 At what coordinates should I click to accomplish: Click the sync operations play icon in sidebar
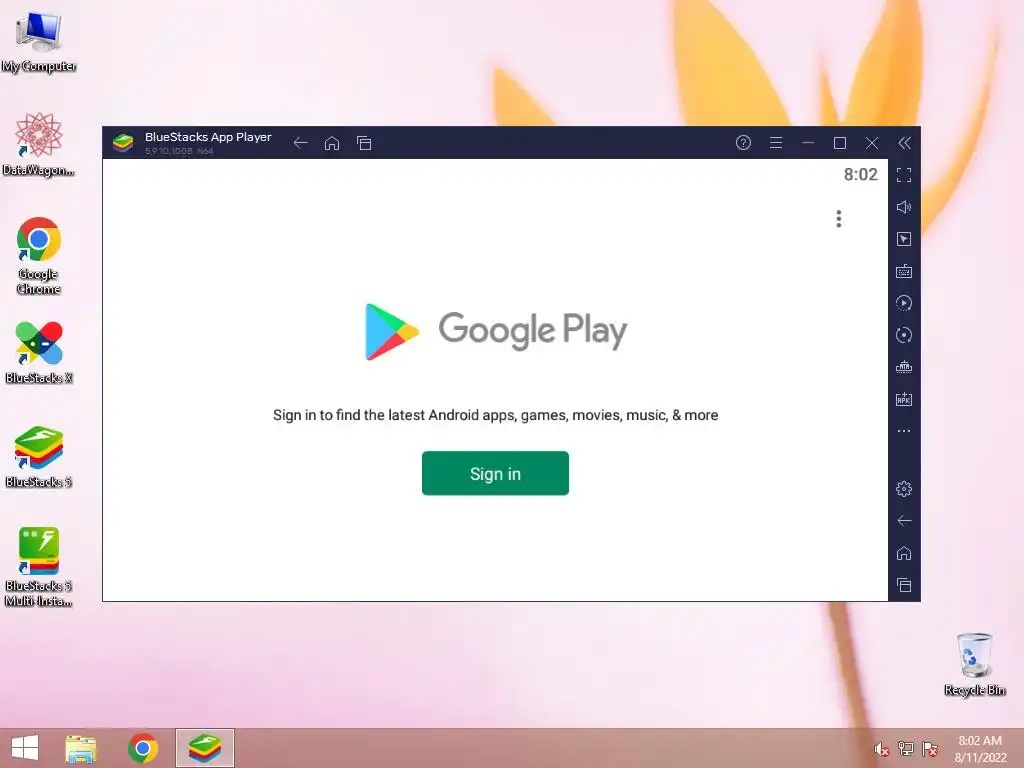point(904,303)
